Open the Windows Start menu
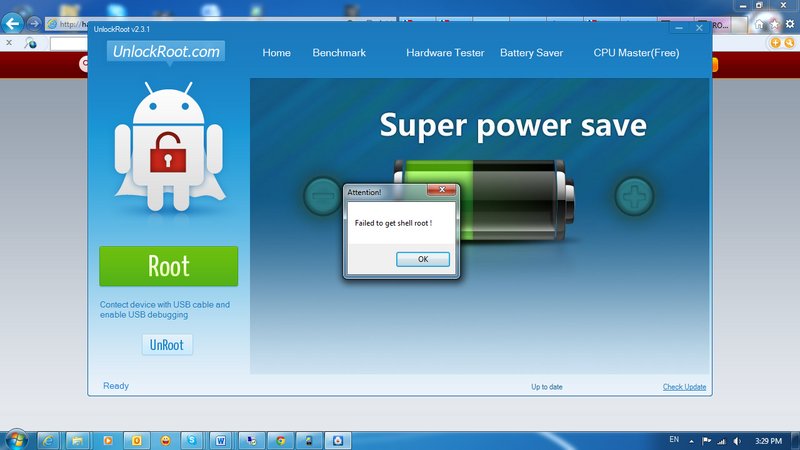This screenshot has height=450, width=800. point(16,440)
